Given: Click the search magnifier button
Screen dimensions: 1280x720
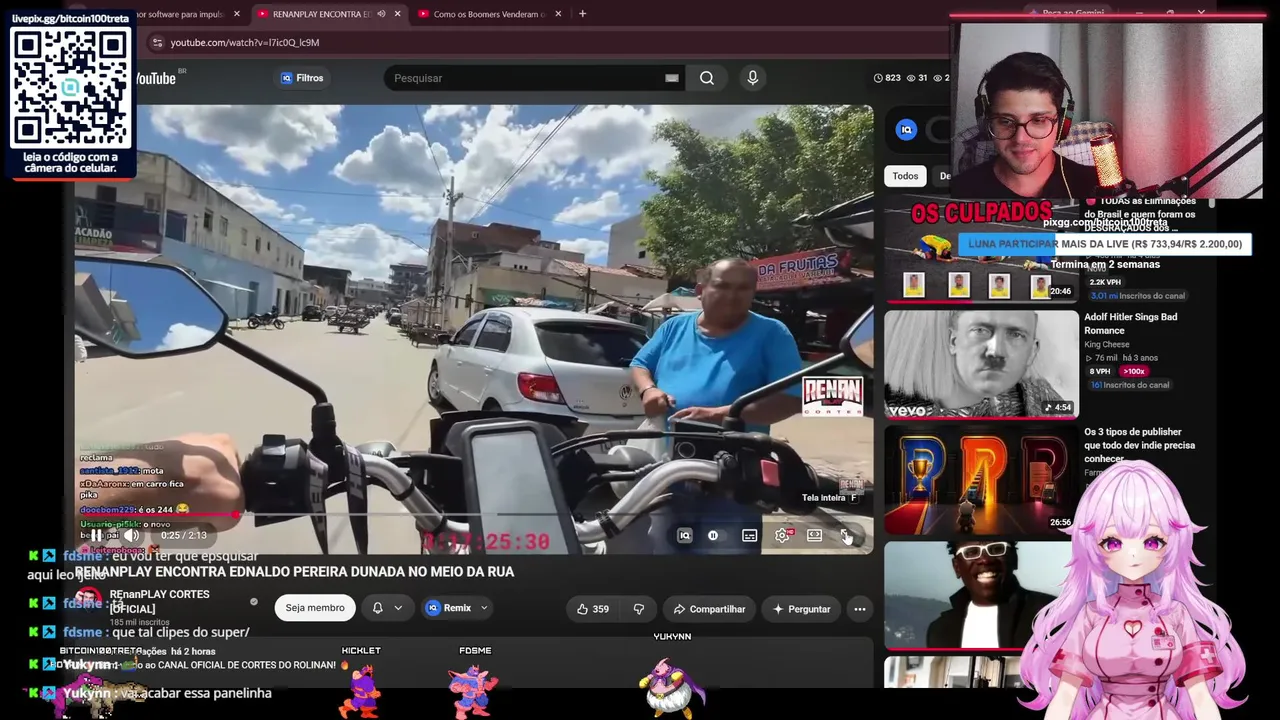Looking at the screenshot, I should 707,78.
